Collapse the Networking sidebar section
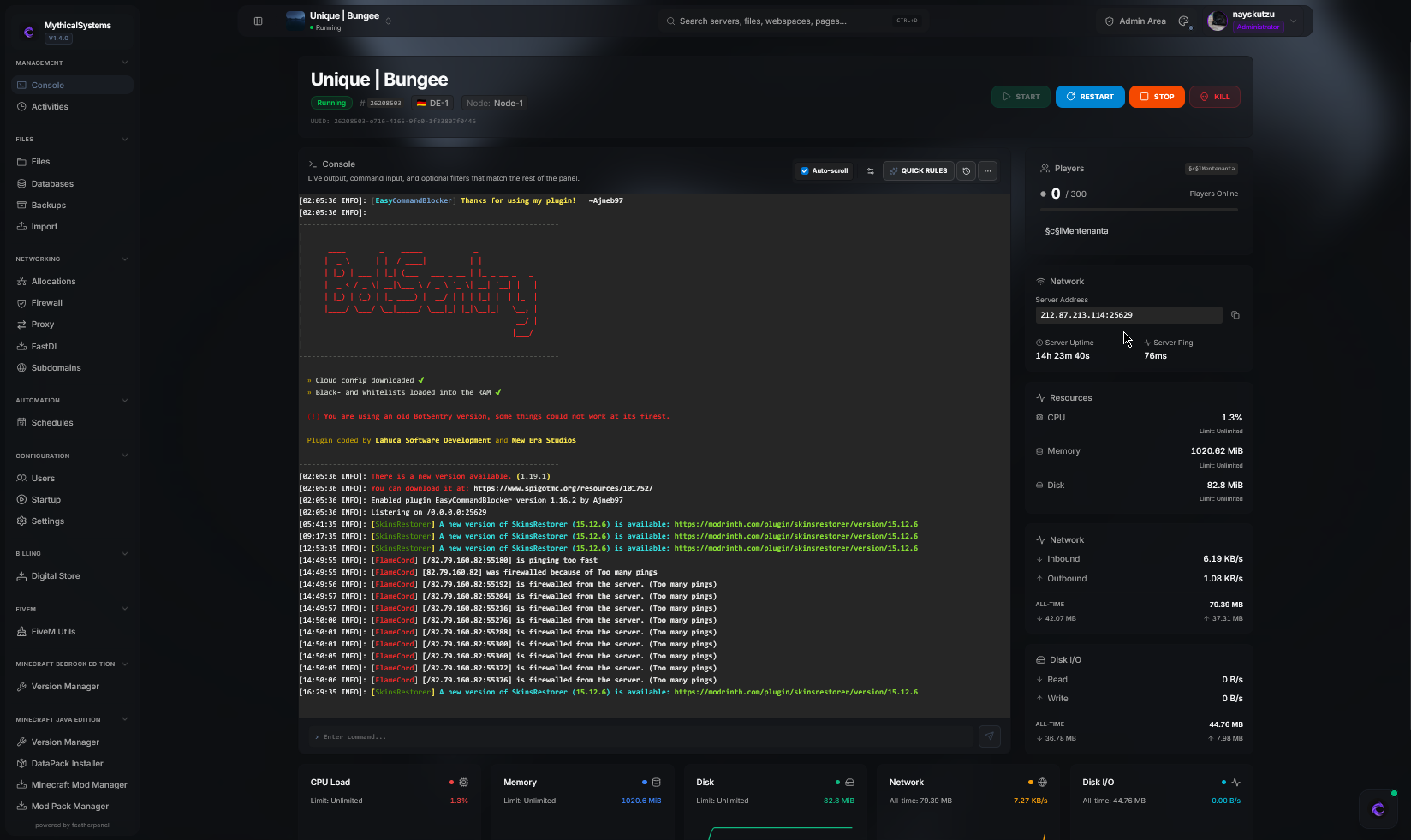Image resolution: width=1411 pixels, height=840 pixels. click(125, 259)
